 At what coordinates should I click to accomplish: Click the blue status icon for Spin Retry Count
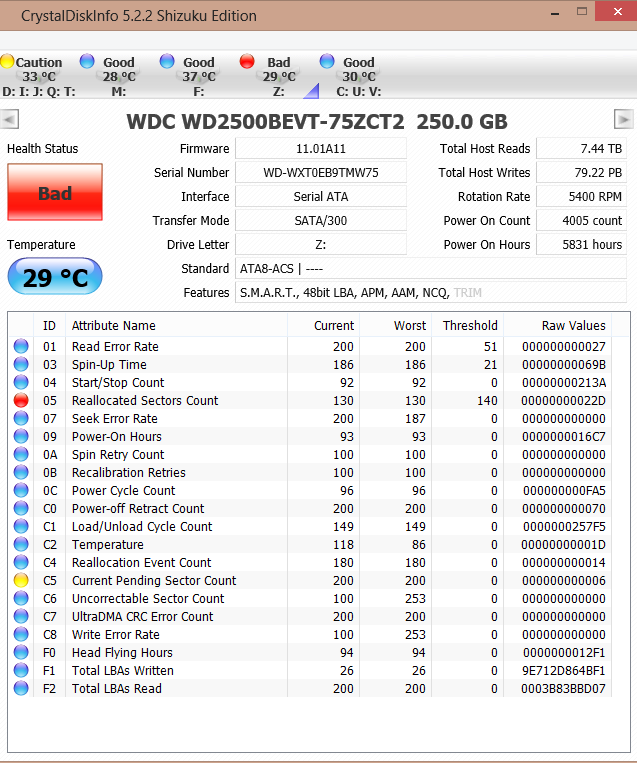pyautogui.click(x=21, y=454)
